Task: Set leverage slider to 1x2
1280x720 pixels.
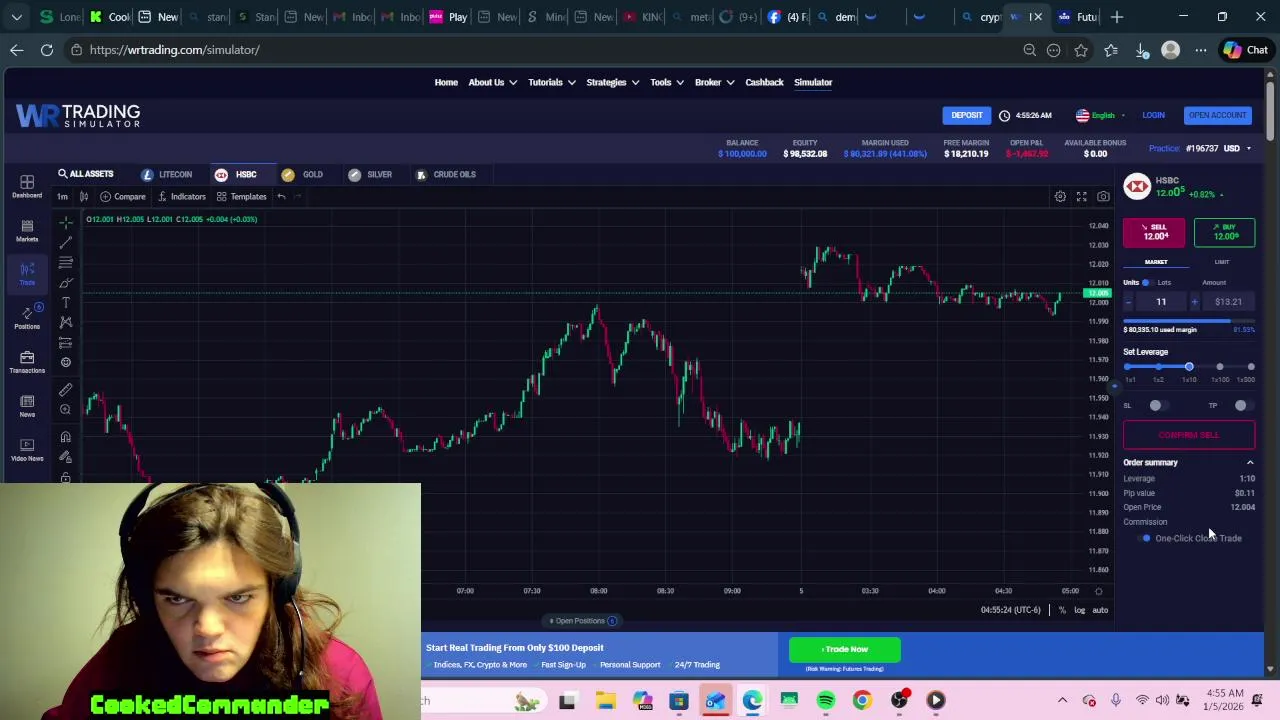Action: pyautogui.click(x=1158, y=367)
